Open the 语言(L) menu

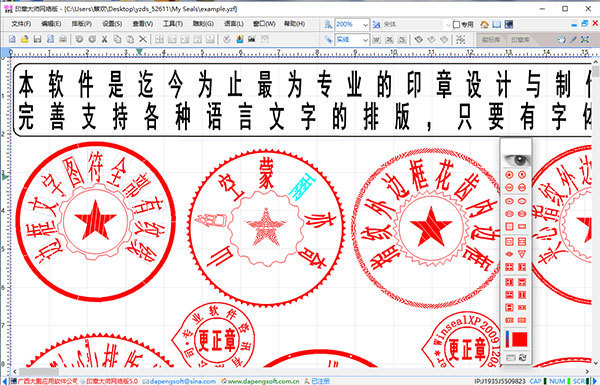pos(234,24)
